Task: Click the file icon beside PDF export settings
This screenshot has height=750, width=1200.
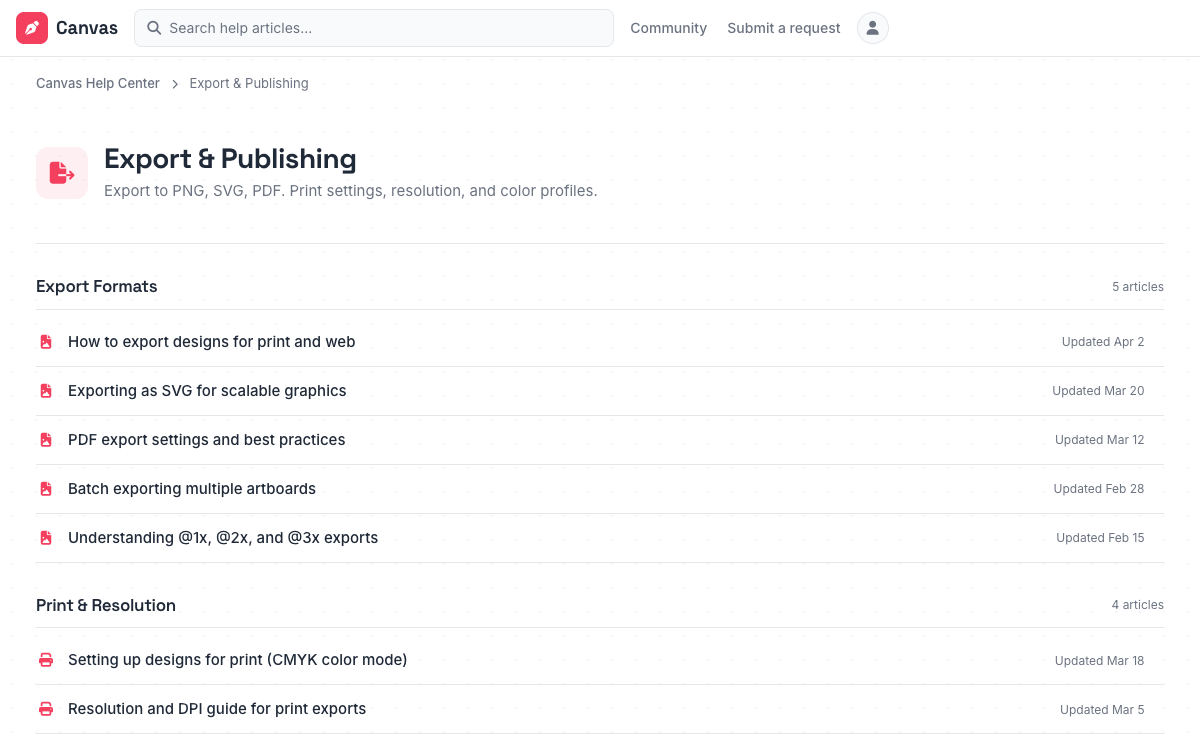Action: coord(46,440)
